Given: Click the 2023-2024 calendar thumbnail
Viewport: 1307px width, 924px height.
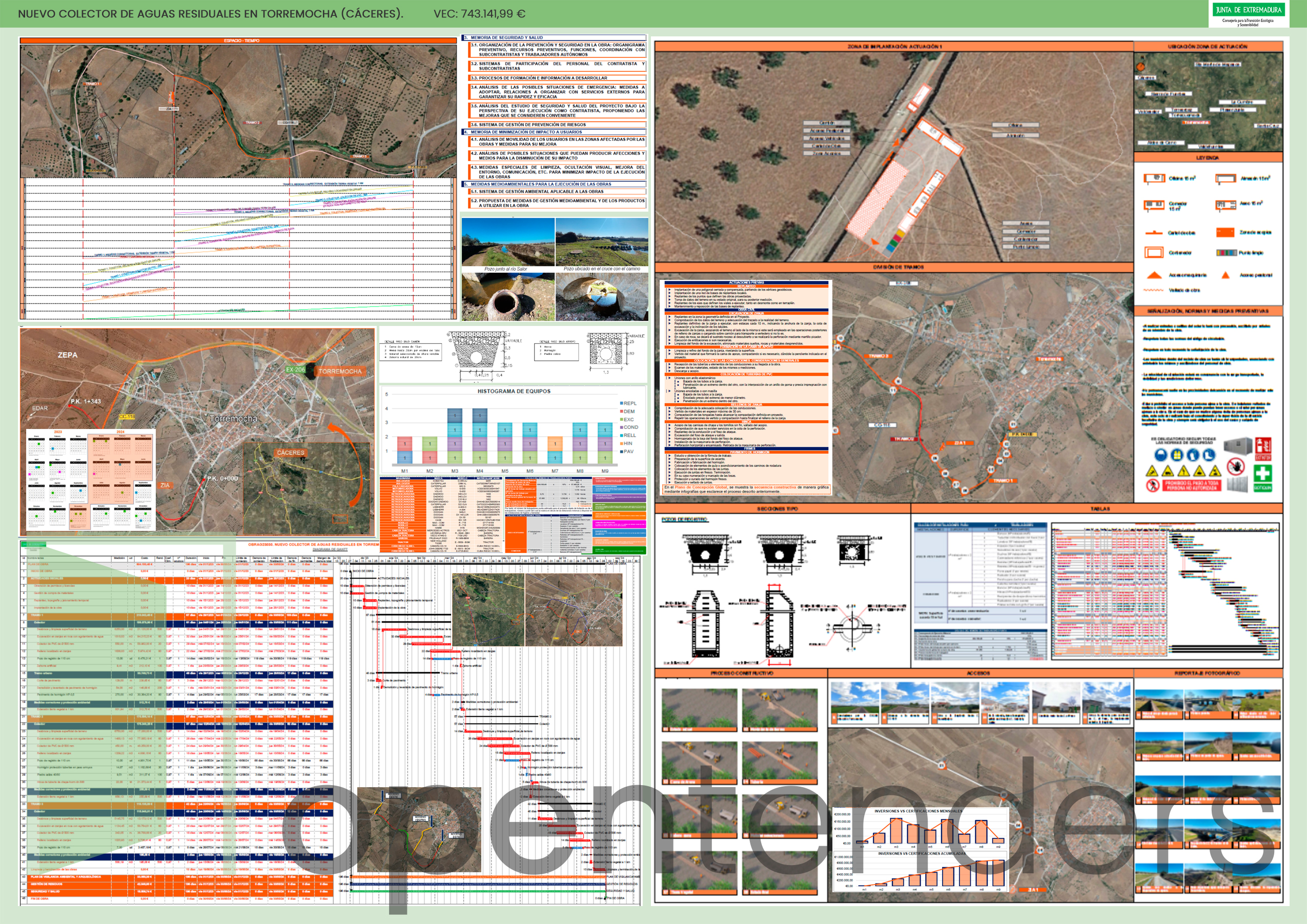Looking at the screenshot, I should pyautogui.click(x=91, y=479).
